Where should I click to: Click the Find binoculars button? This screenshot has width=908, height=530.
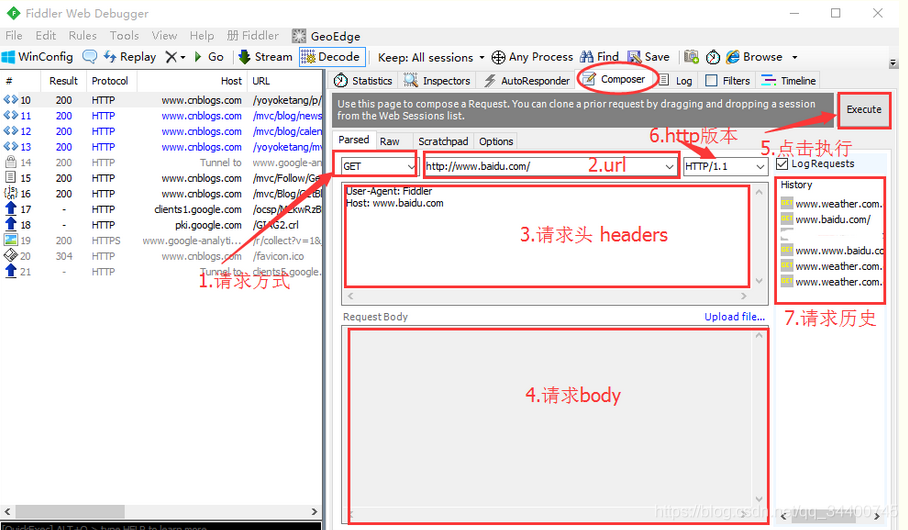[600, 57]
